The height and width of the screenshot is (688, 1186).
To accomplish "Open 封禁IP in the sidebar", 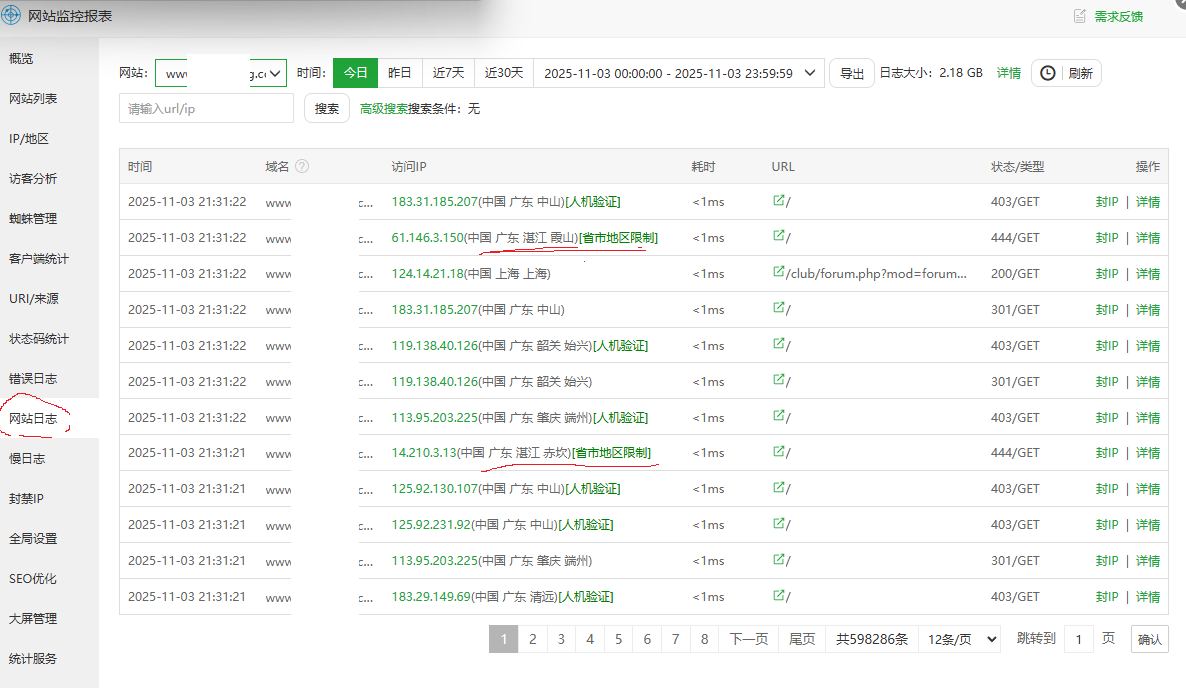I will click(x=26, y=499).
